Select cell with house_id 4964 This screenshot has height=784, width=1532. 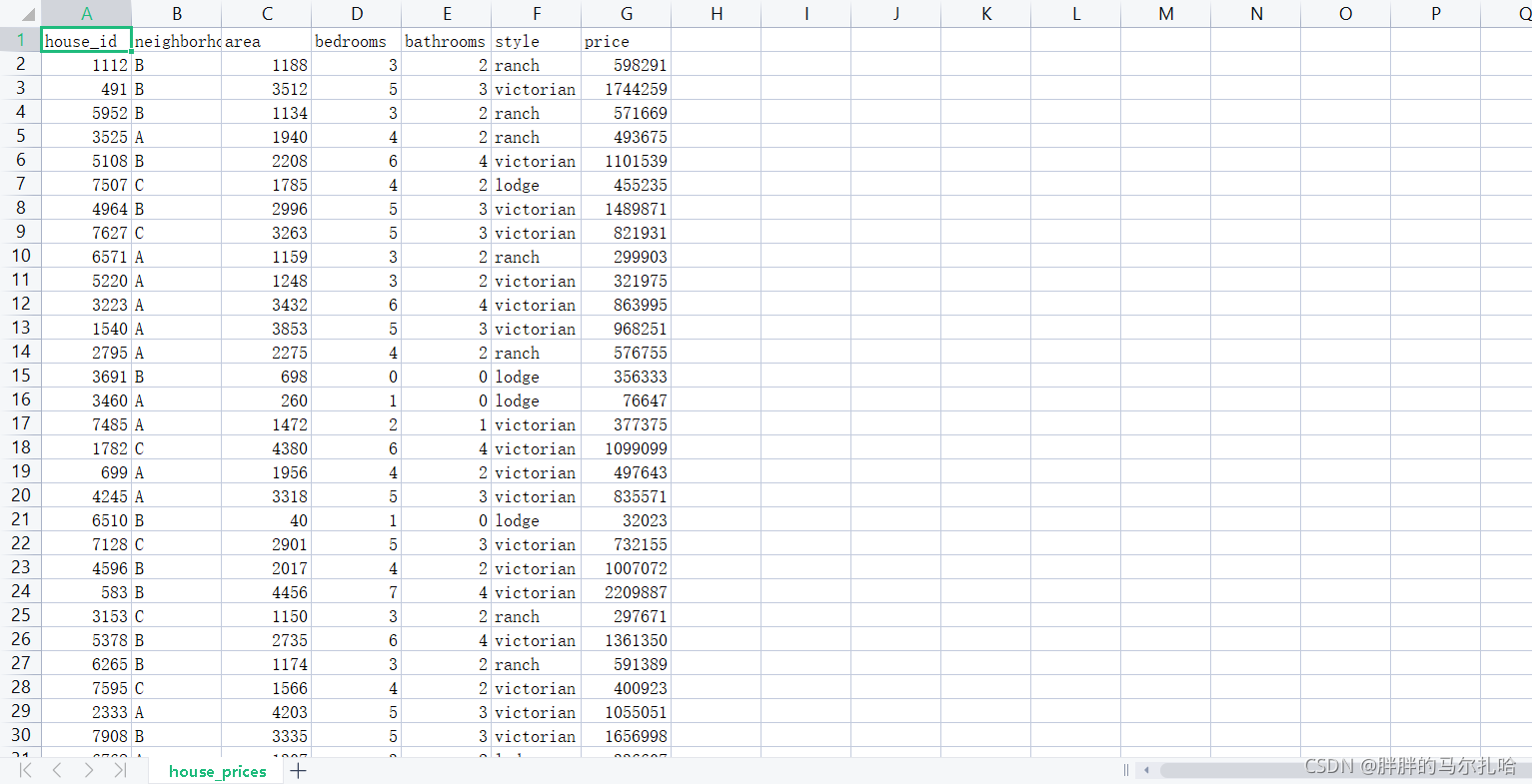pos(87,209)
